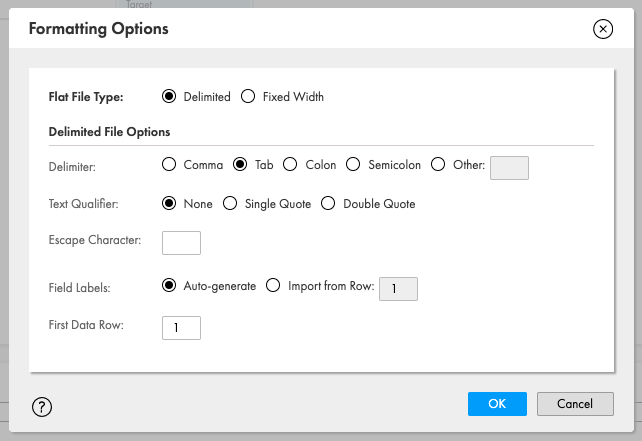Close the Formatting Options dialog
Screen dimensions: 642x441
603,29
